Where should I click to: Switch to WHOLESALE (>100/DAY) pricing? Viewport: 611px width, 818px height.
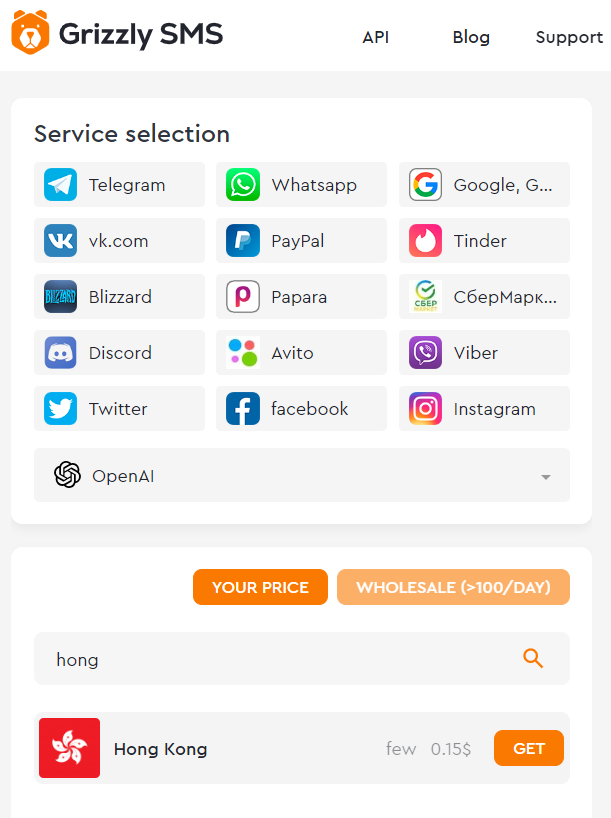click(x=453, y=587)
